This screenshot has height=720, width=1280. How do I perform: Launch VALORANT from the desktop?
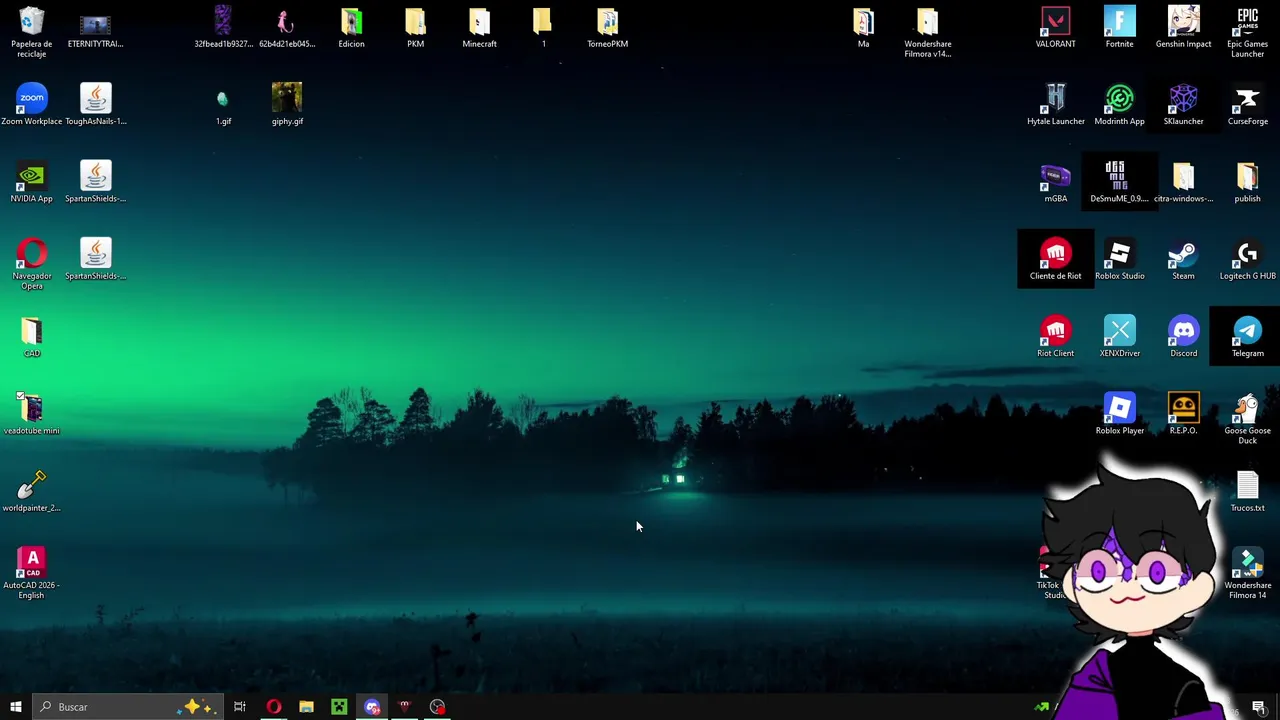click(x=1055, y=27)
